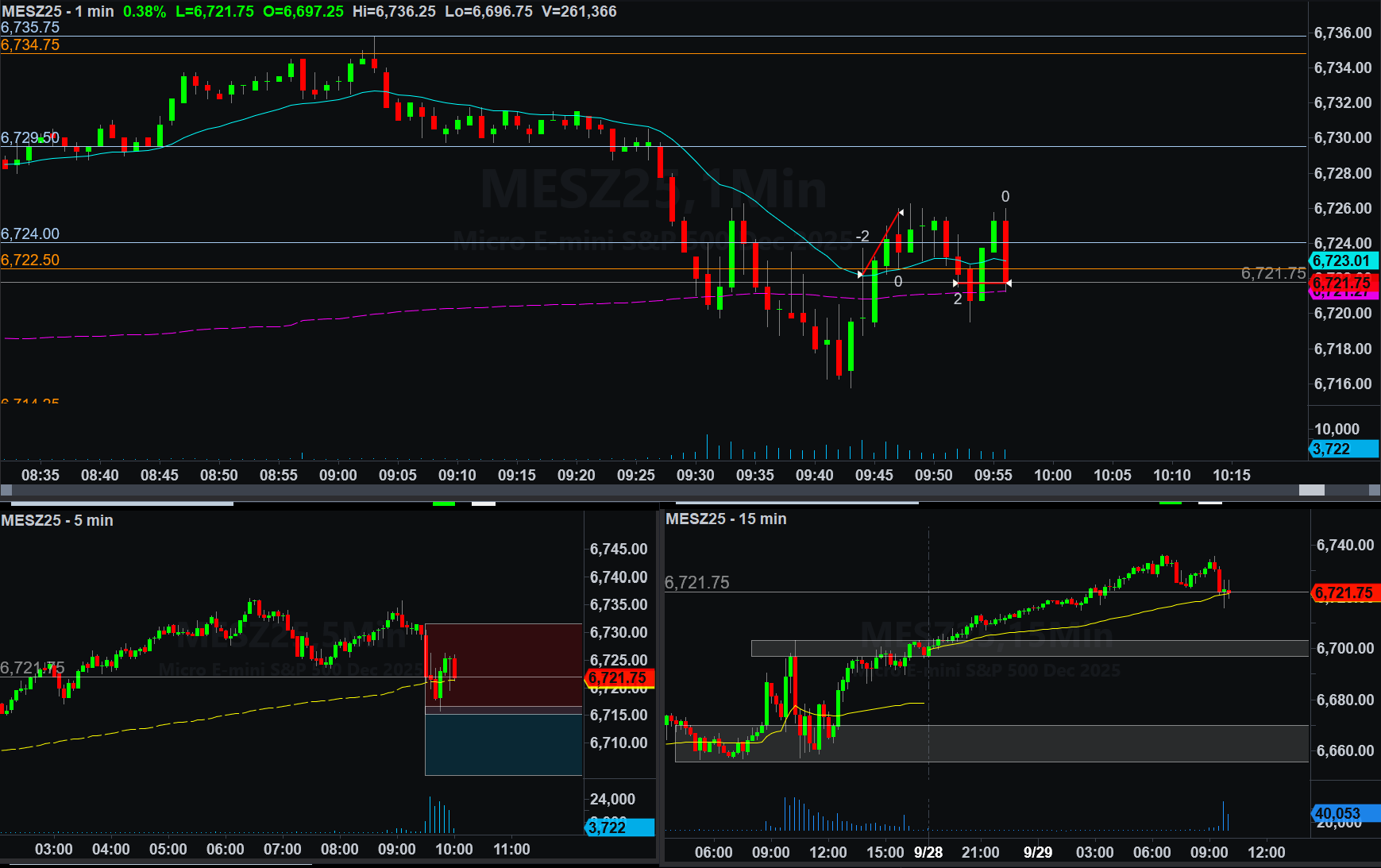Click the 6,735.75 horizontal line label

coord(30,28)
